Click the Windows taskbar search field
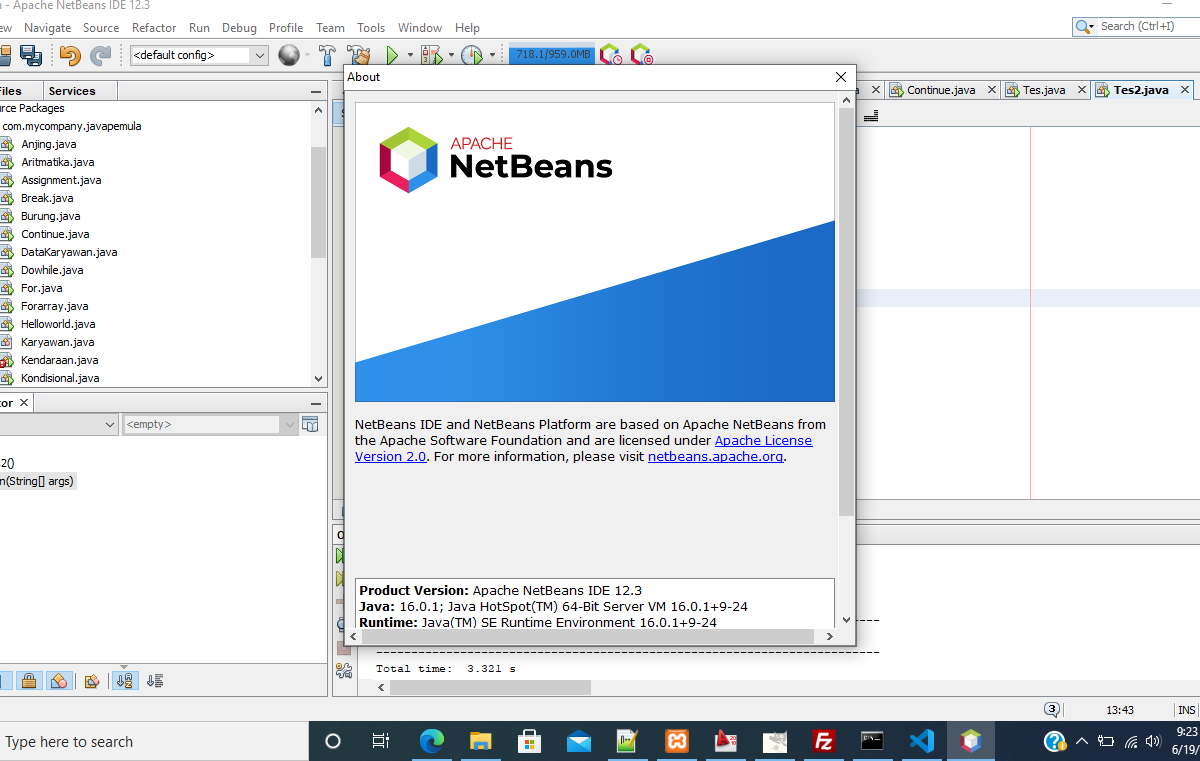This screenshot has width=1200, height=761. coord(150,741)
